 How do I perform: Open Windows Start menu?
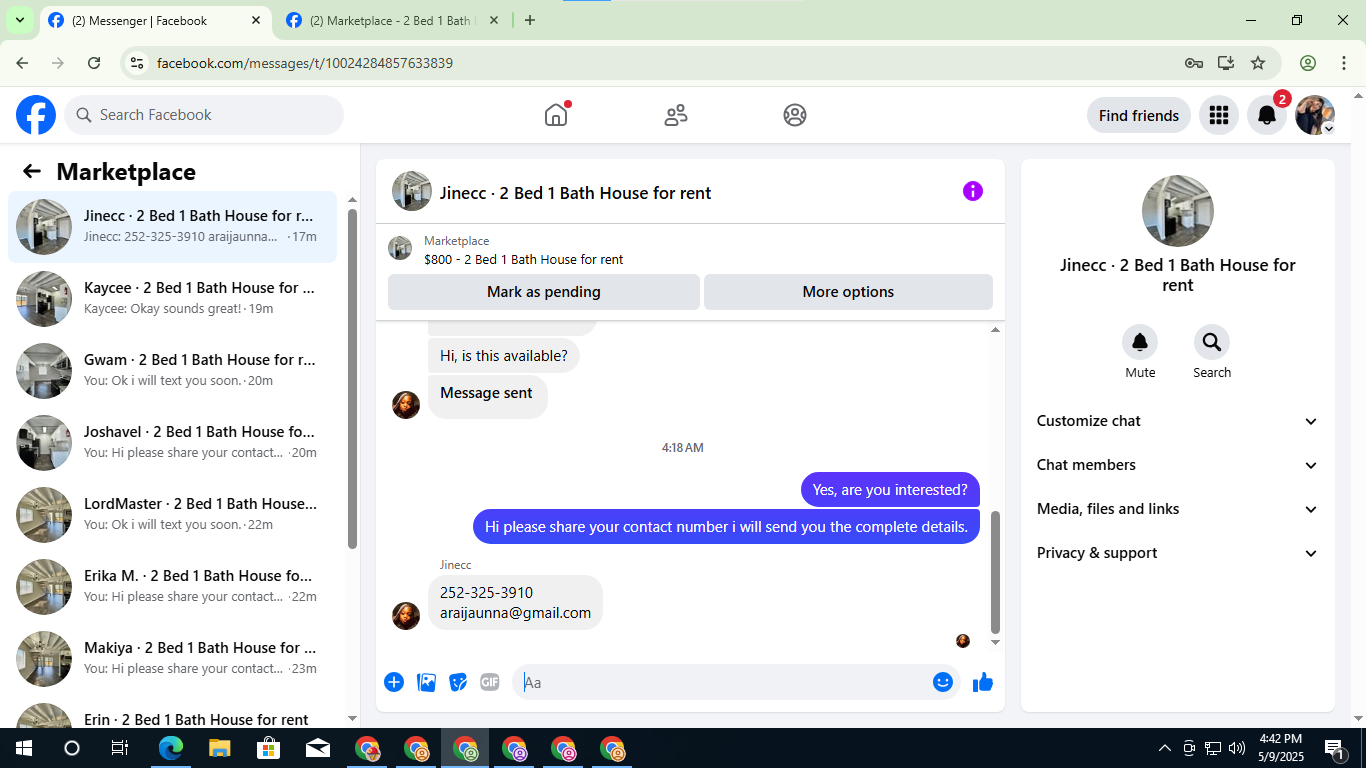point(23,748)
